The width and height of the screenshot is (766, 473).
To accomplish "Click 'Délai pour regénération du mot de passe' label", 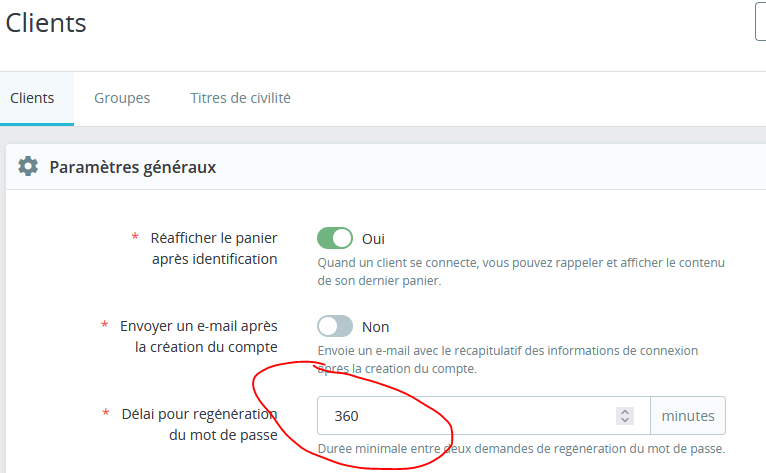I will point(198,424).
